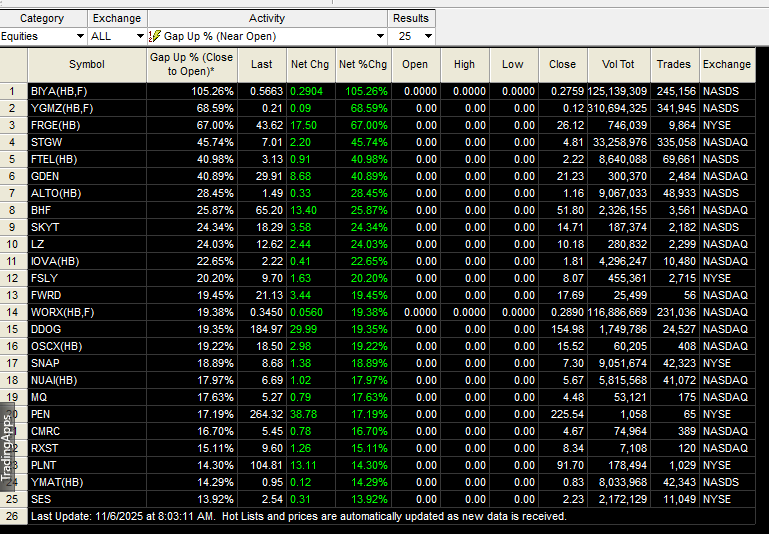The height and width of the screenshot is (534, 769).
Task: Click BHF's gap up value 25.87%
Action: 215,210
